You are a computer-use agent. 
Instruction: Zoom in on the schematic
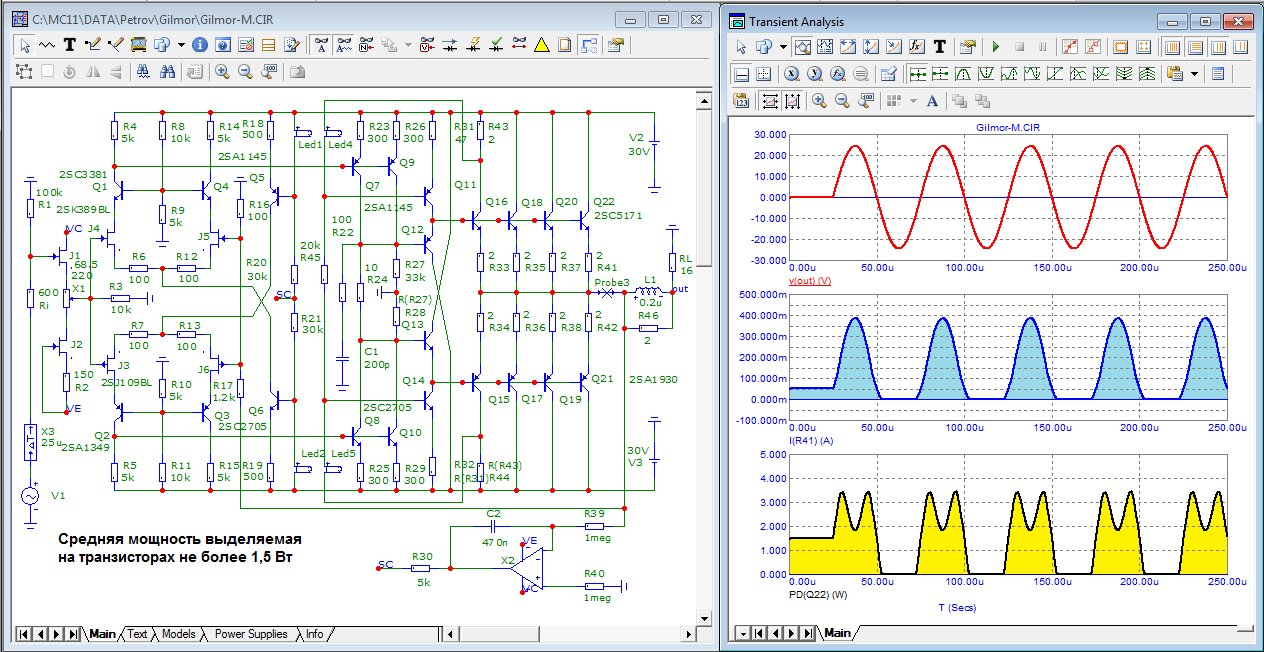(x=221, y=72)
